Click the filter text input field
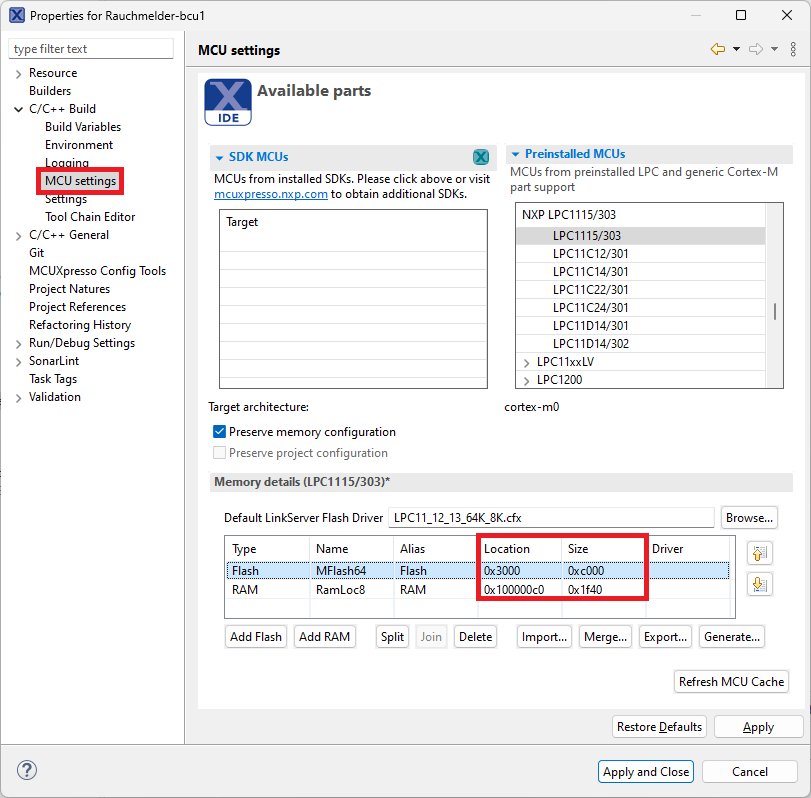 coord(91,49)
